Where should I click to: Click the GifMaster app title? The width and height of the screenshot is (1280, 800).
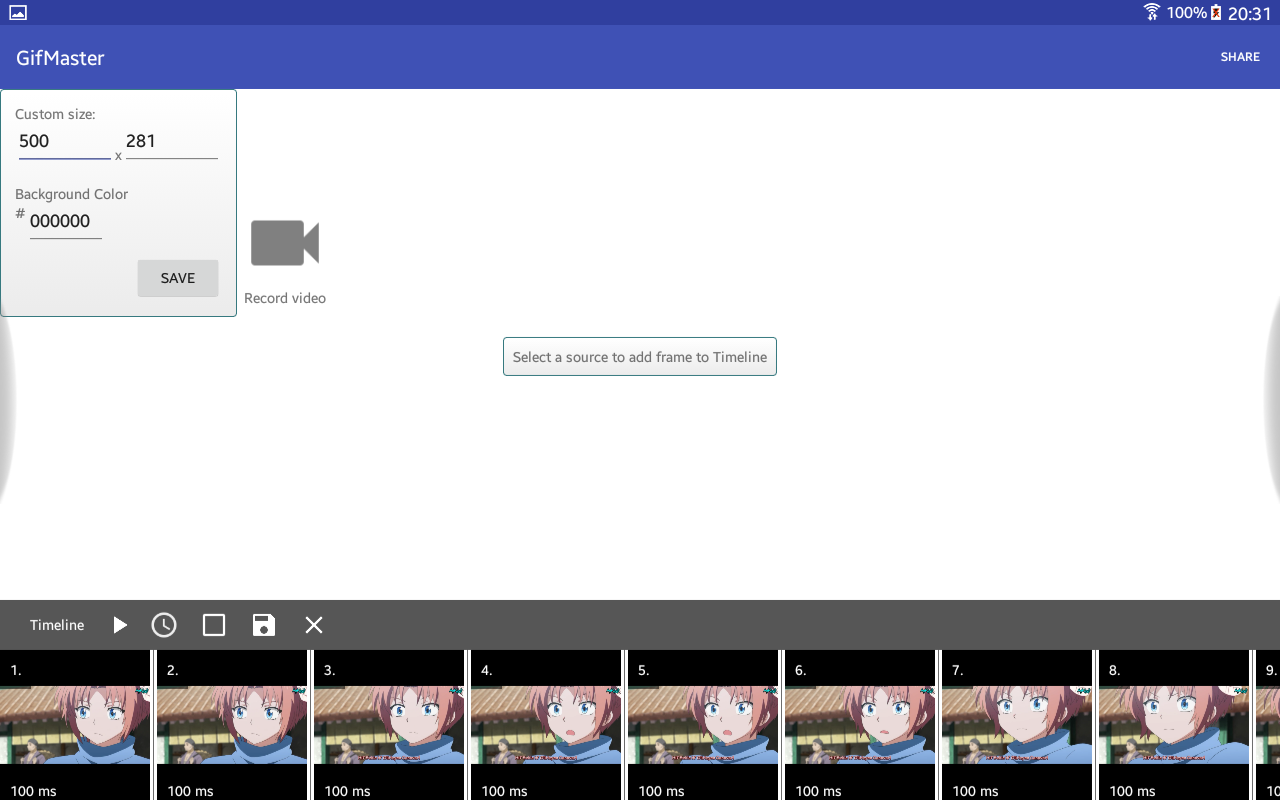click(x=60, y=58)
